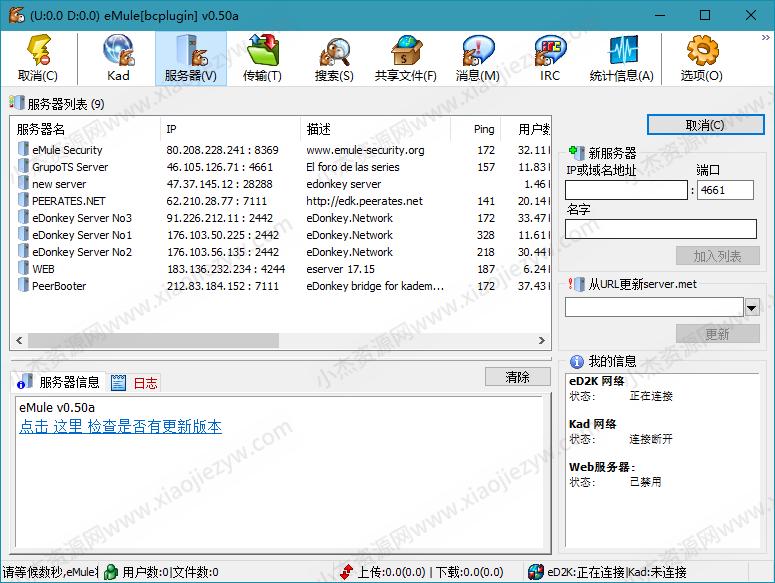The image size is (775, 583).
Task: Select eDonkey bridge for kadem... description
Action: tap(375, 286)
